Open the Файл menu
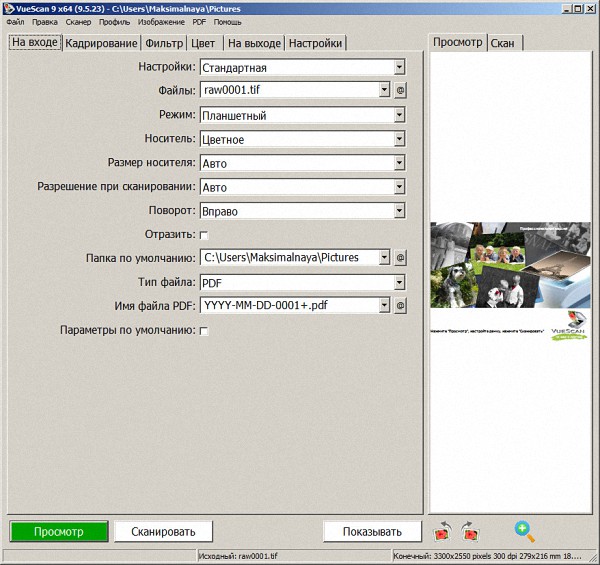 (15, 22)
